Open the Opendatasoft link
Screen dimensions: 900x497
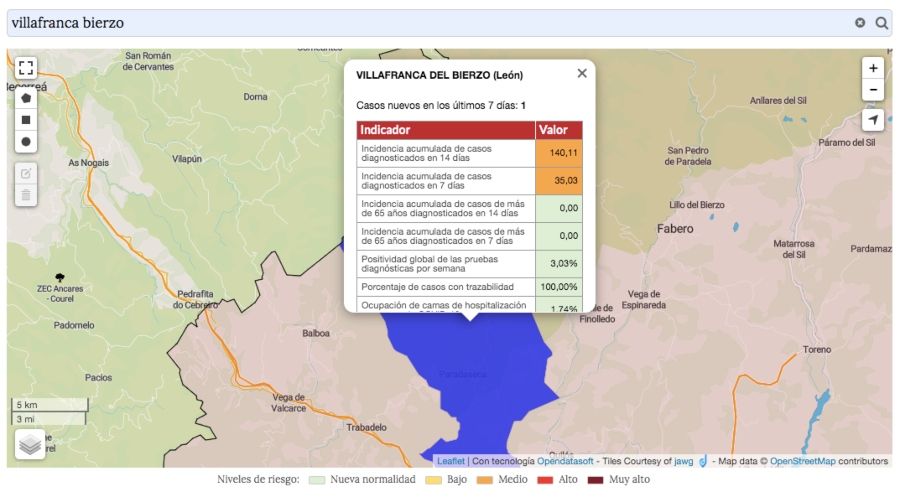566,461
